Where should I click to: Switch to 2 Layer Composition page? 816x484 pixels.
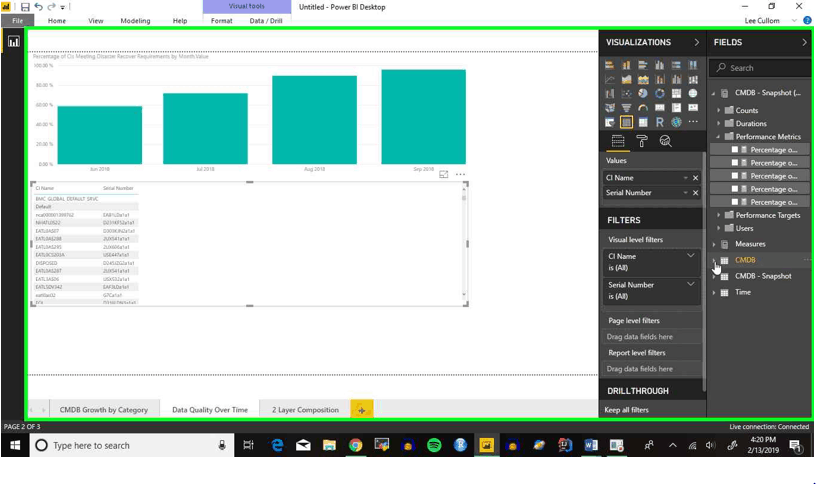click(305, 410)
